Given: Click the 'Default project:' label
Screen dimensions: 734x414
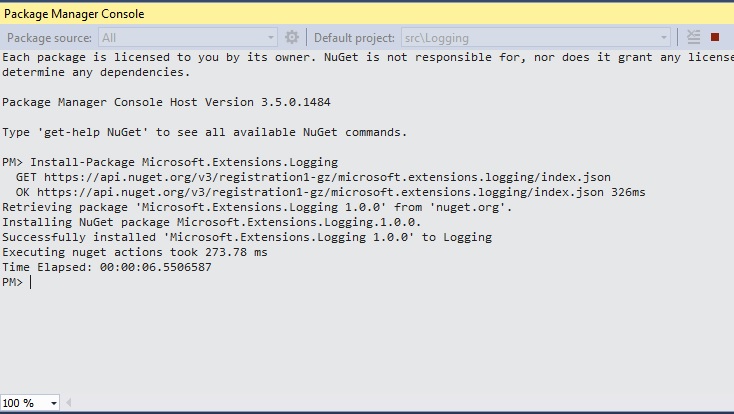Looking at the screenshot, I should pos(354,38).
